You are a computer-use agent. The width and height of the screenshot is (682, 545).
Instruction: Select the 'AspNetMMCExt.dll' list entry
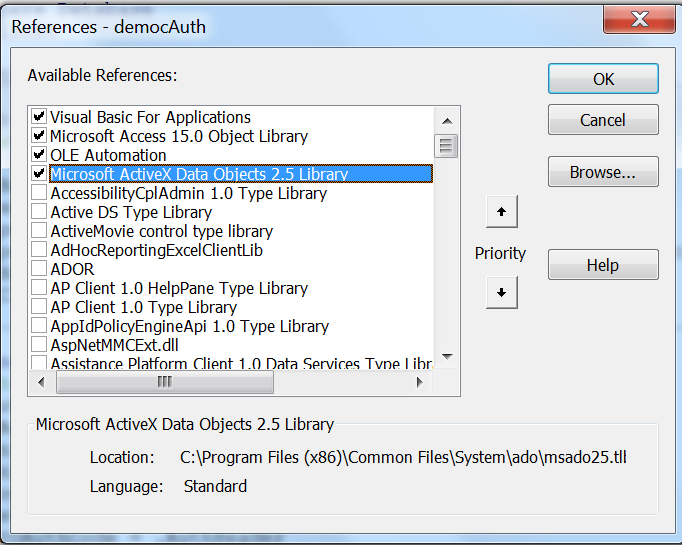coord(114,345)
